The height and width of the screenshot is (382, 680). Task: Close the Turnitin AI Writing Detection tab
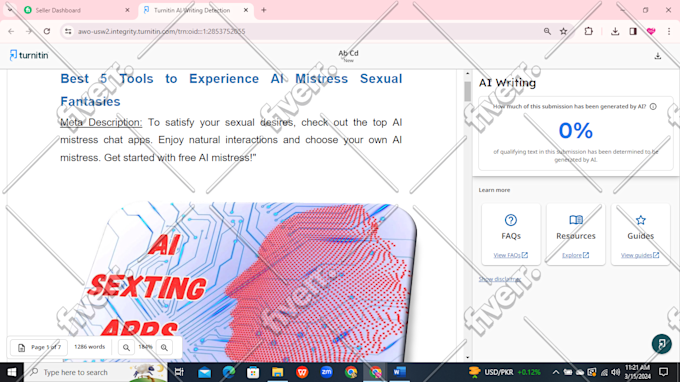point(246,10)
